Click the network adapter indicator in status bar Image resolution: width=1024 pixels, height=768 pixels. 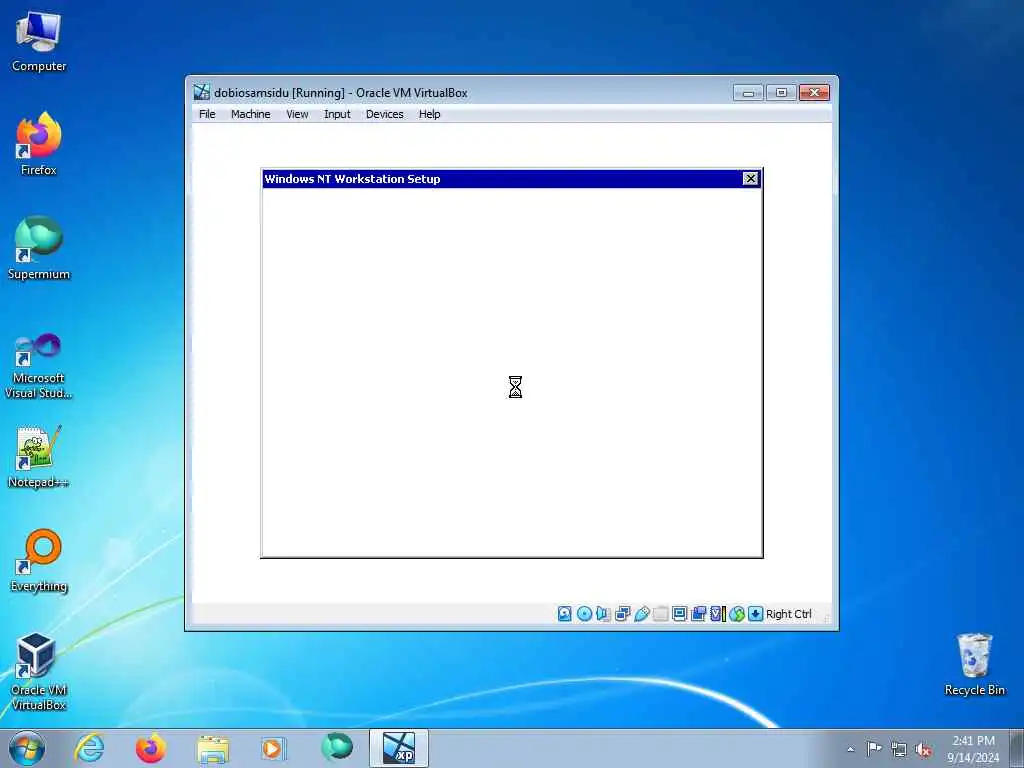[622, 614]
